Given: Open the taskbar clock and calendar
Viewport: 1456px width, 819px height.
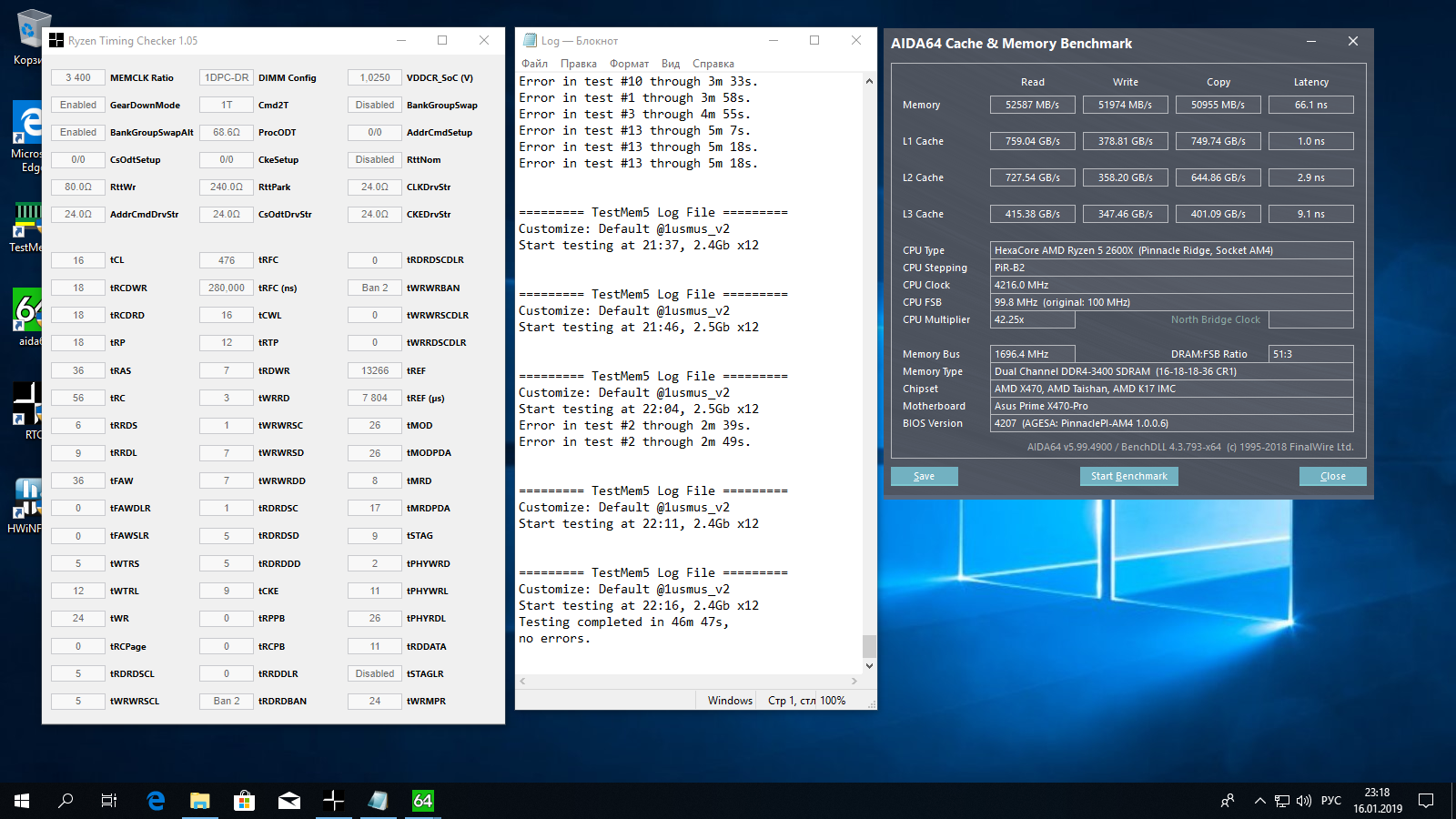Looking at the screenshot, I should coord(1378,801).
